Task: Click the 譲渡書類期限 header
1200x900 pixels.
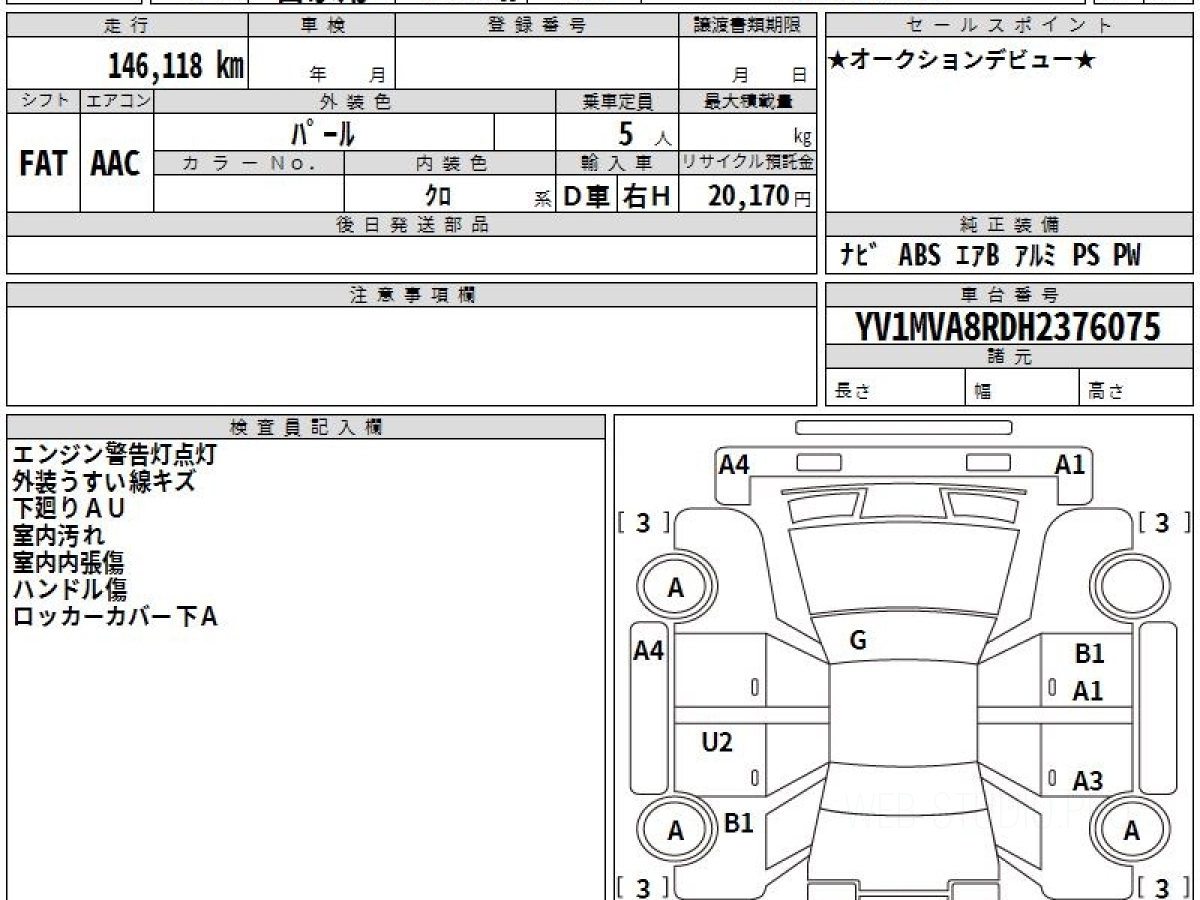Action: click(747, 26)
